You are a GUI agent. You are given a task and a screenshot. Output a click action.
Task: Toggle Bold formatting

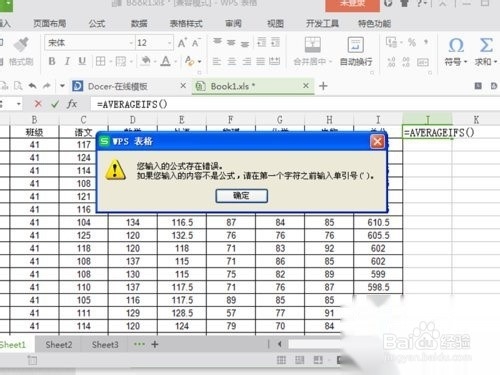pos(52,61)
